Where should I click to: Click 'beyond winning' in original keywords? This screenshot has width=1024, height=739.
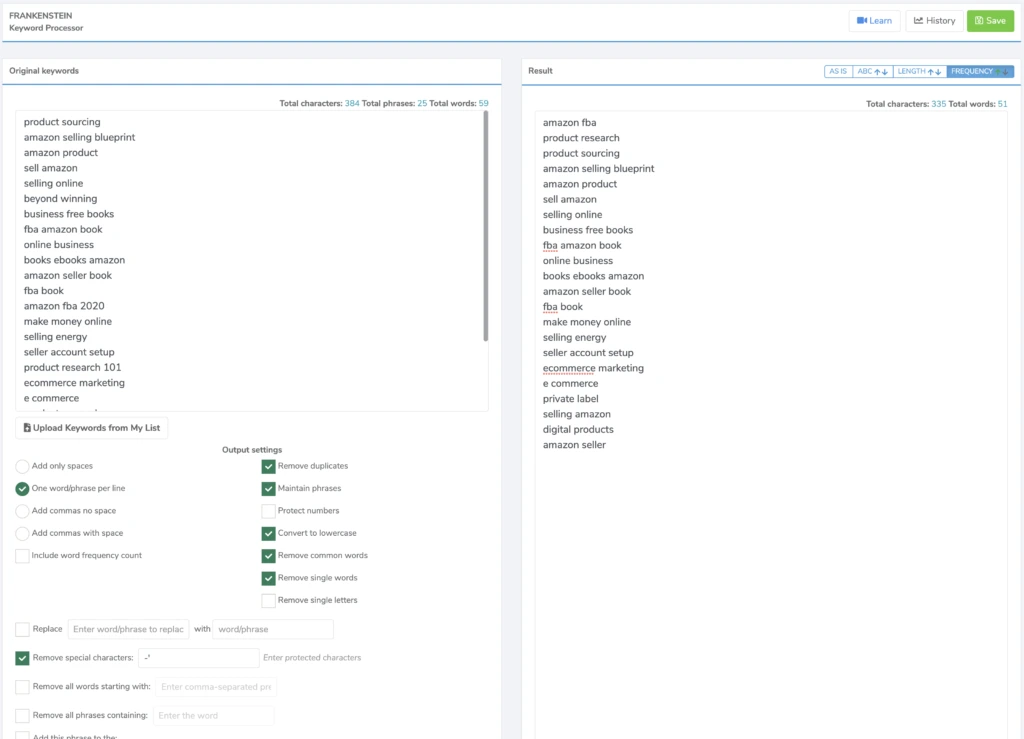point(61,198)
